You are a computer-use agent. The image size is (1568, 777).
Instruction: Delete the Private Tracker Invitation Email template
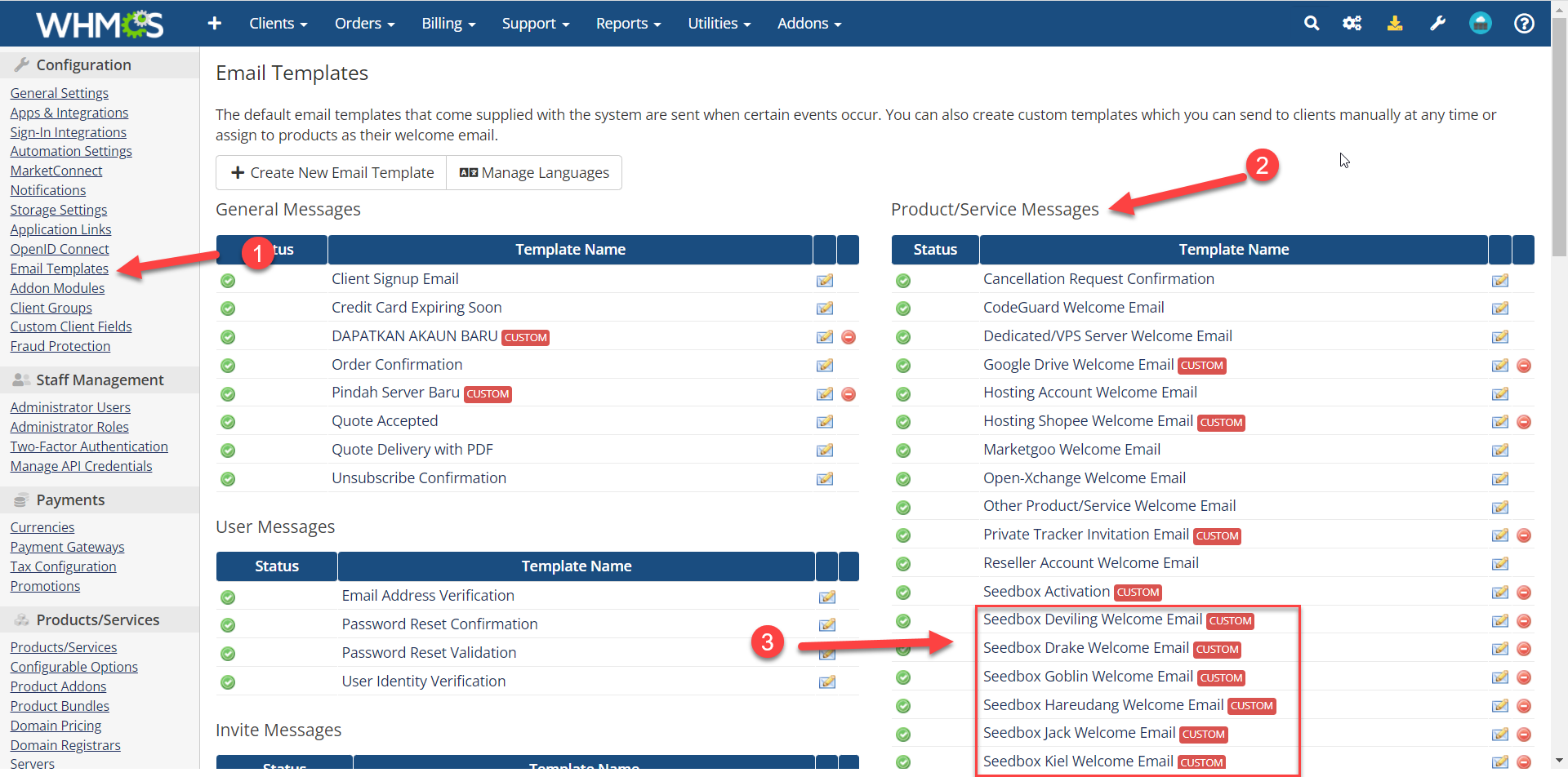point(1524,535)
